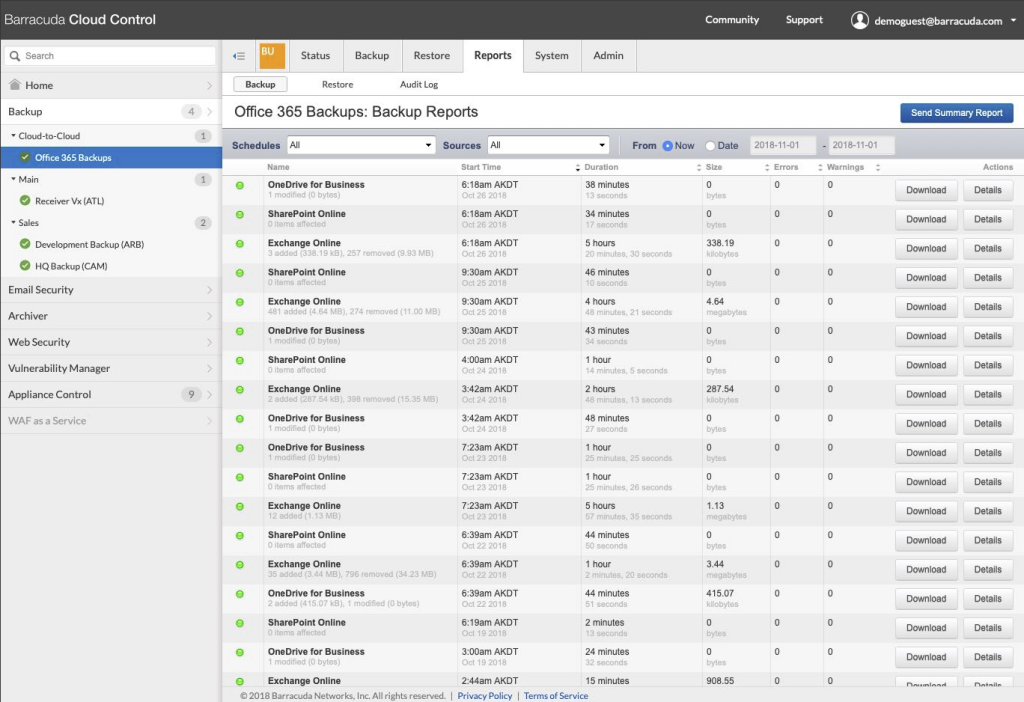Collapse the Main tree group
This screenshot has height=702, width=1024.
click(x=13, y=179)
